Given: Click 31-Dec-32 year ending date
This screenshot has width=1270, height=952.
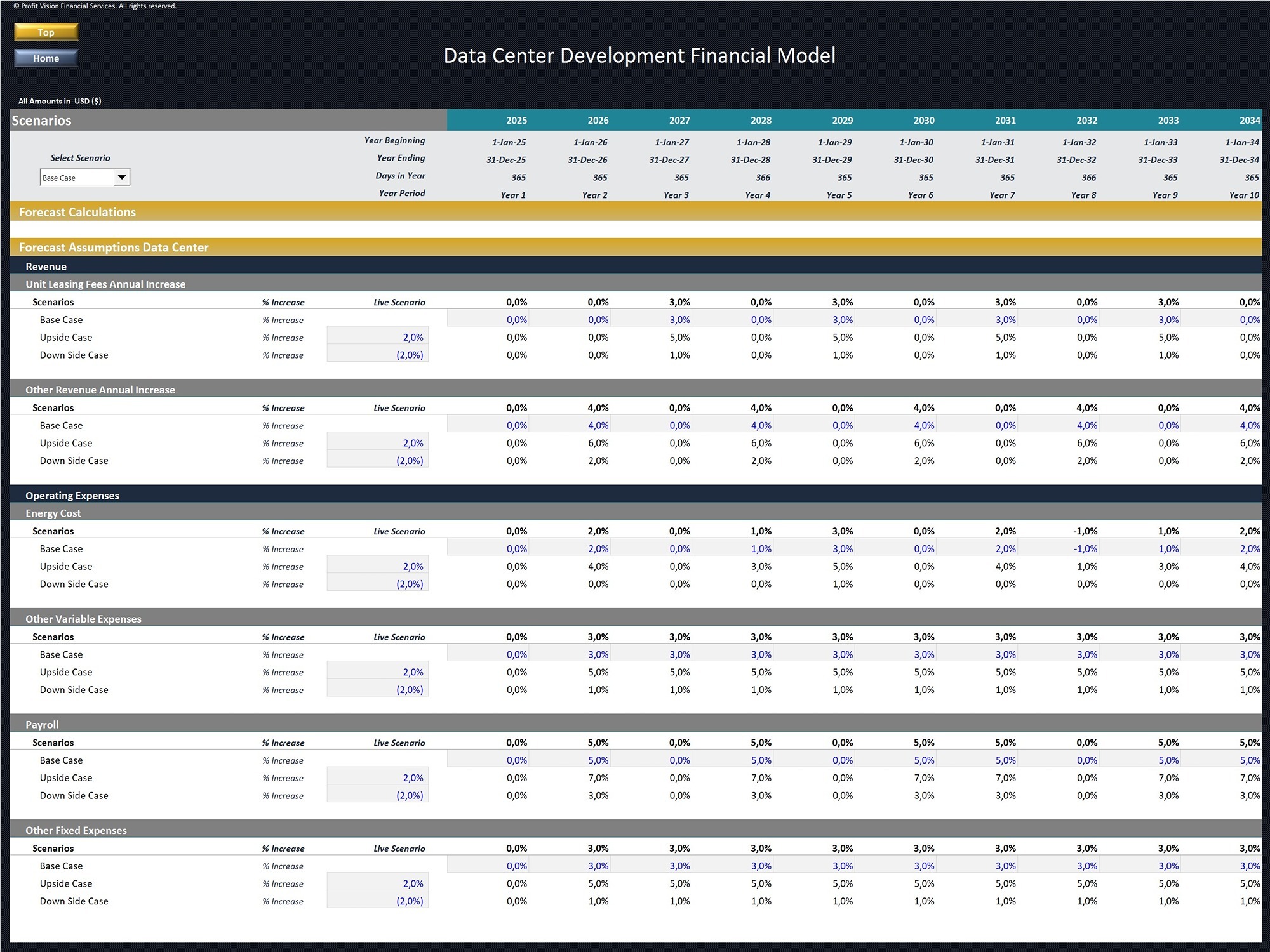Looking at the screenshot, I should coord(1076,160).
